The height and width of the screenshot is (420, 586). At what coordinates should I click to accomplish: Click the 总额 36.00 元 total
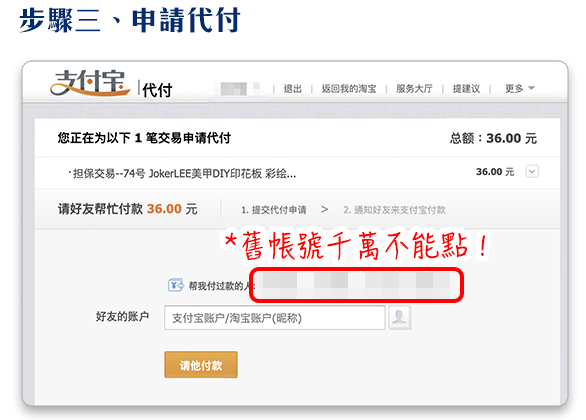click(x=493, y=138)
